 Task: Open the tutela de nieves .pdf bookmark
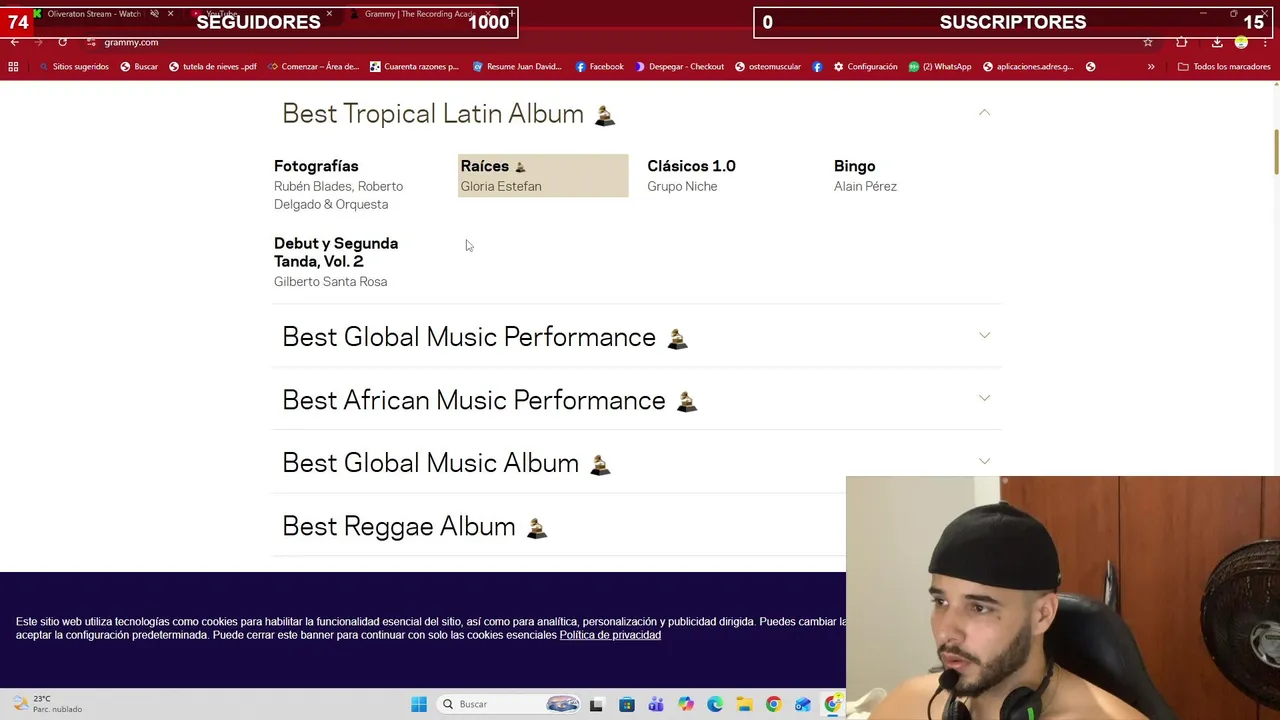point(212,67)
